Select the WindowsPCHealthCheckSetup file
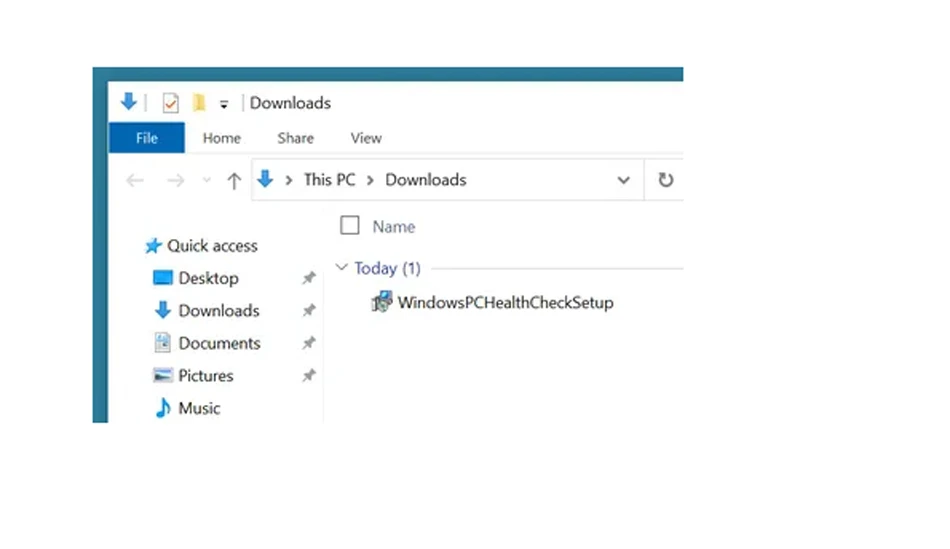The image size is (950, 549). [493, 302]
